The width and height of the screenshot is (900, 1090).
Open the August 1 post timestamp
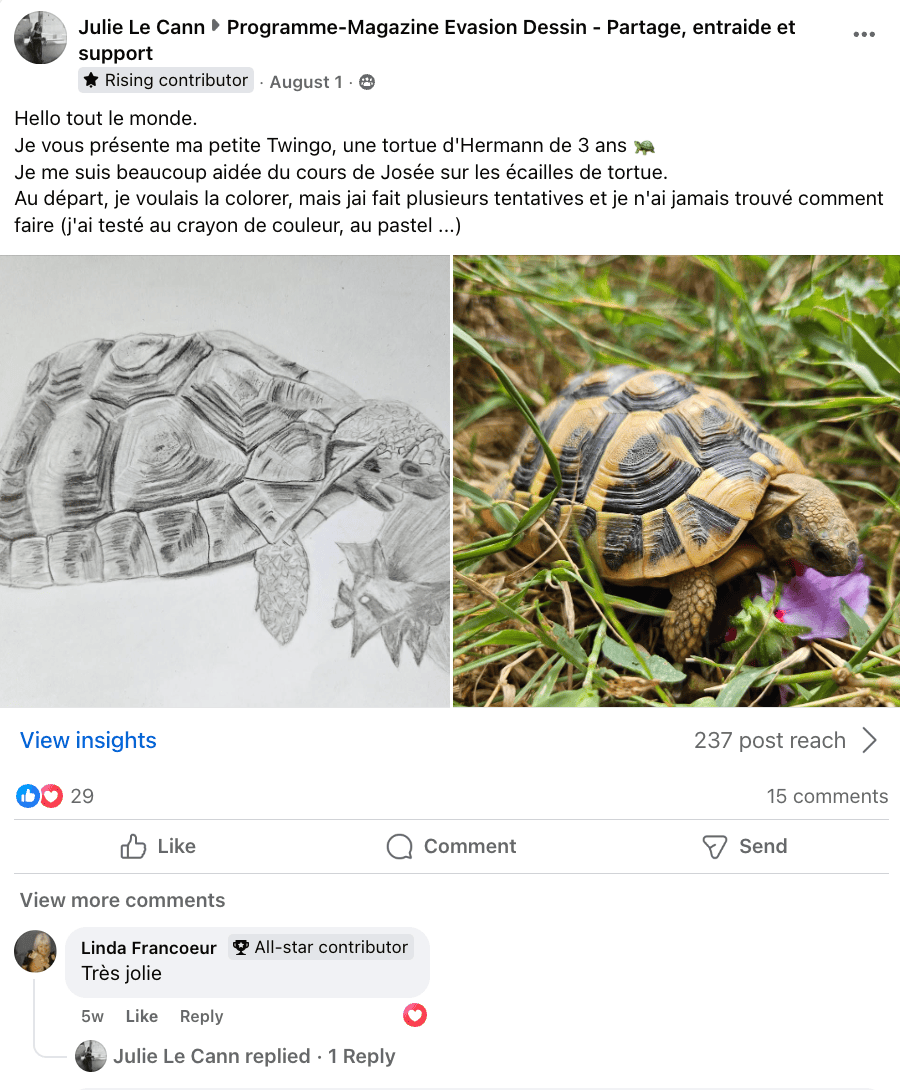coord(306,82)
